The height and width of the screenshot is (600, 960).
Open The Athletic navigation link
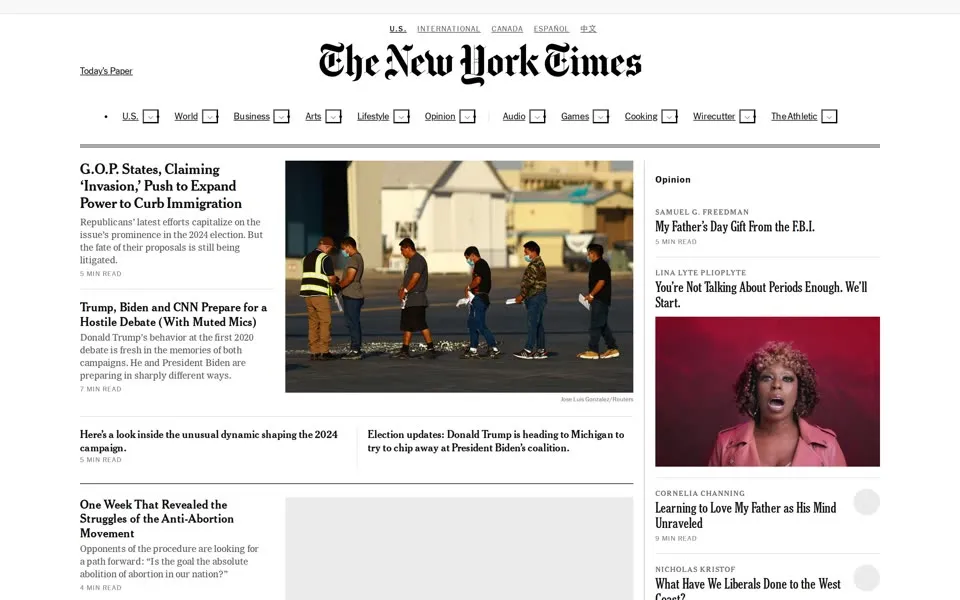coord(794,116)
